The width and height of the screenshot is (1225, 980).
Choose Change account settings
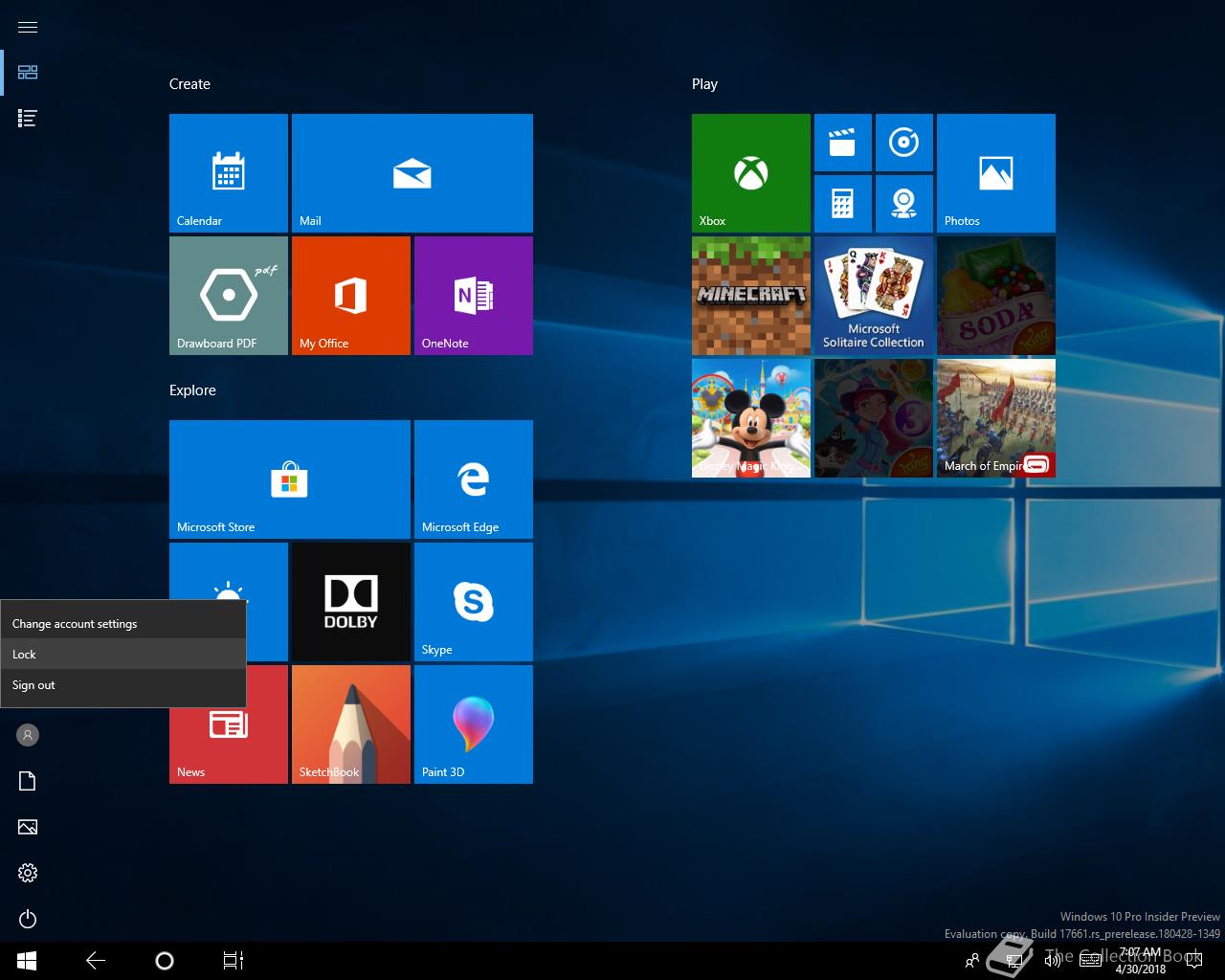[x=123, y=624]
